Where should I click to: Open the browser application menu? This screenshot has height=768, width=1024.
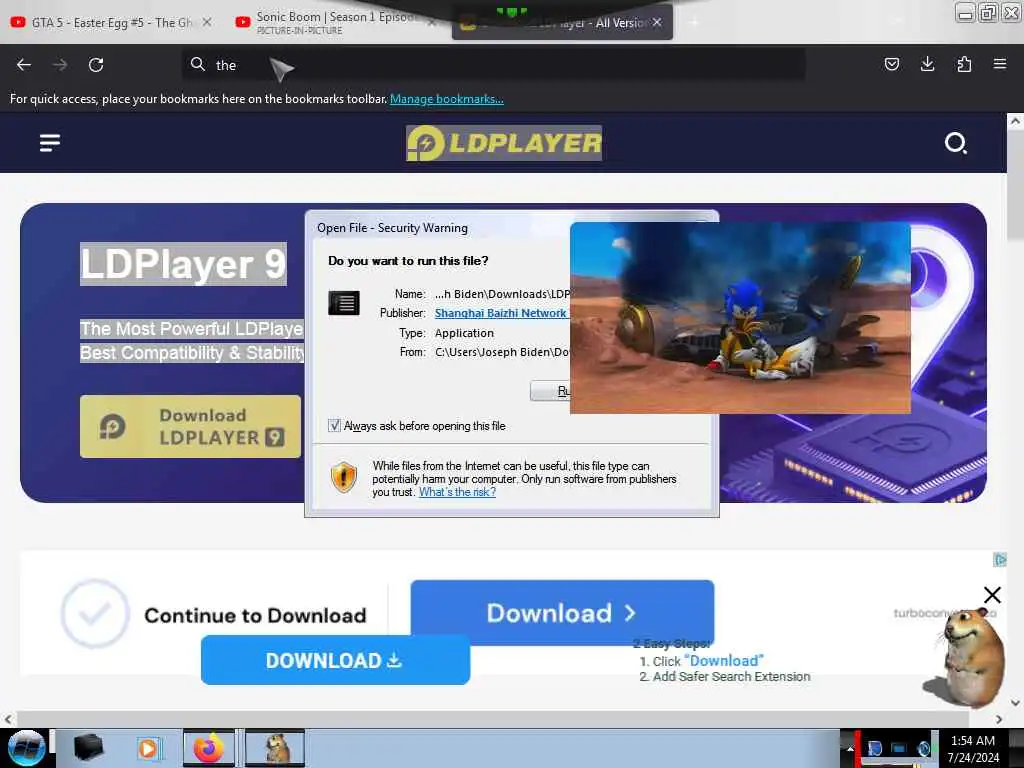tap(999, 64)
